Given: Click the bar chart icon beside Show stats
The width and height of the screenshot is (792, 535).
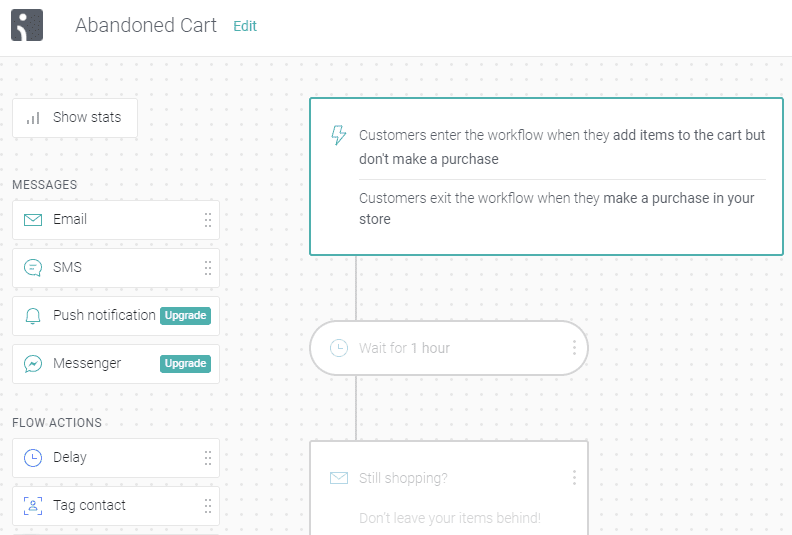Looking at the screenshot, I should [33, 118].
